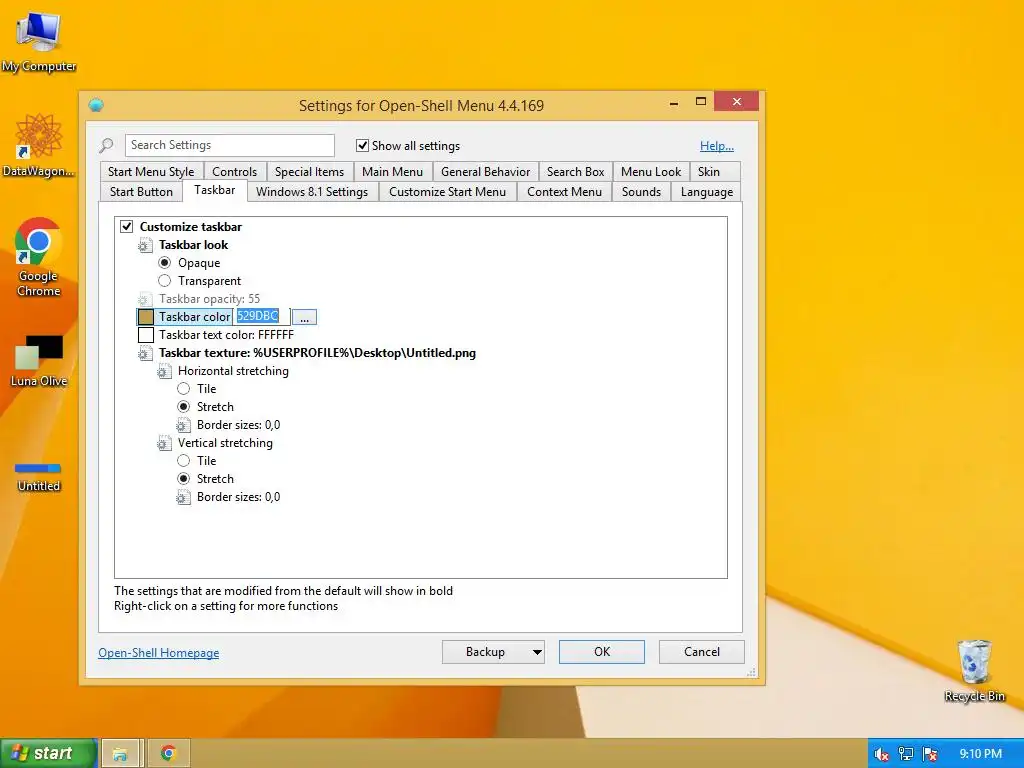Select the Untitled image on desktop

click(x=39, y=477)
